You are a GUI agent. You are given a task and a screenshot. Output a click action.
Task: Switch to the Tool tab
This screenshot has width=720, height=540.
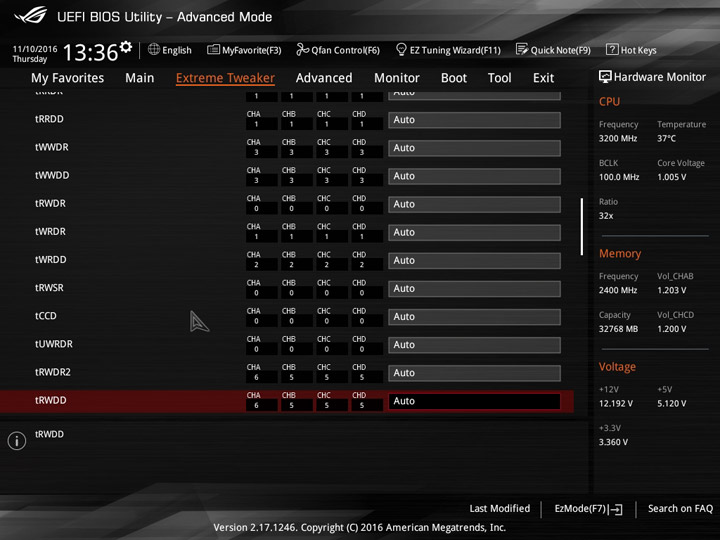500,78
